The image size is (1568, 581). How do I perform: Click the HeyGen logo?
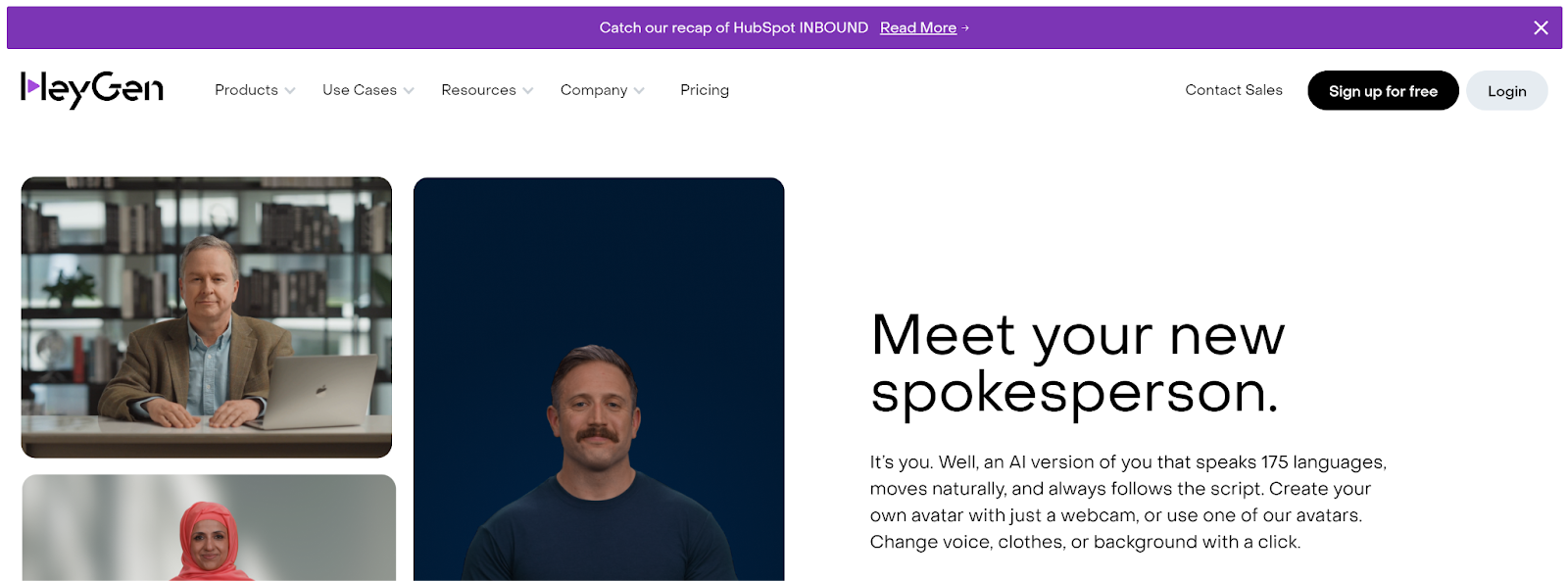[x=92, y=89]
